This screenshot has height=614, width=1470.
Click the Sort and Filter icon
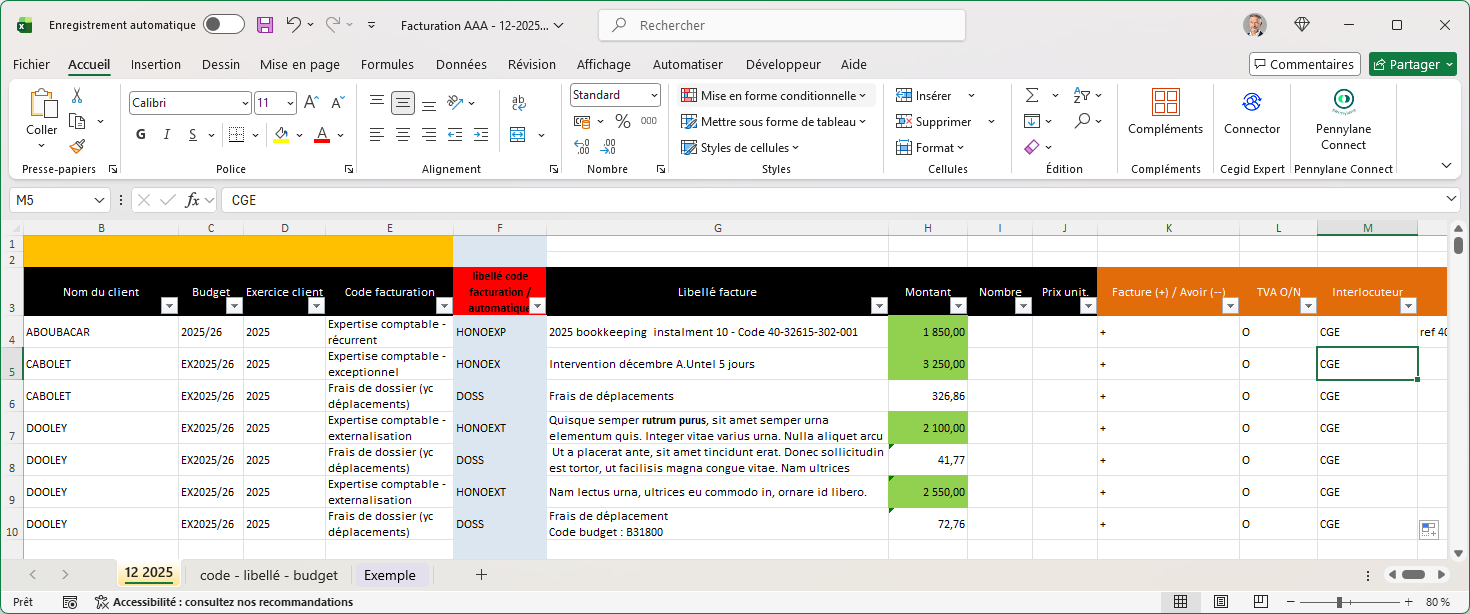point(1081,95)
